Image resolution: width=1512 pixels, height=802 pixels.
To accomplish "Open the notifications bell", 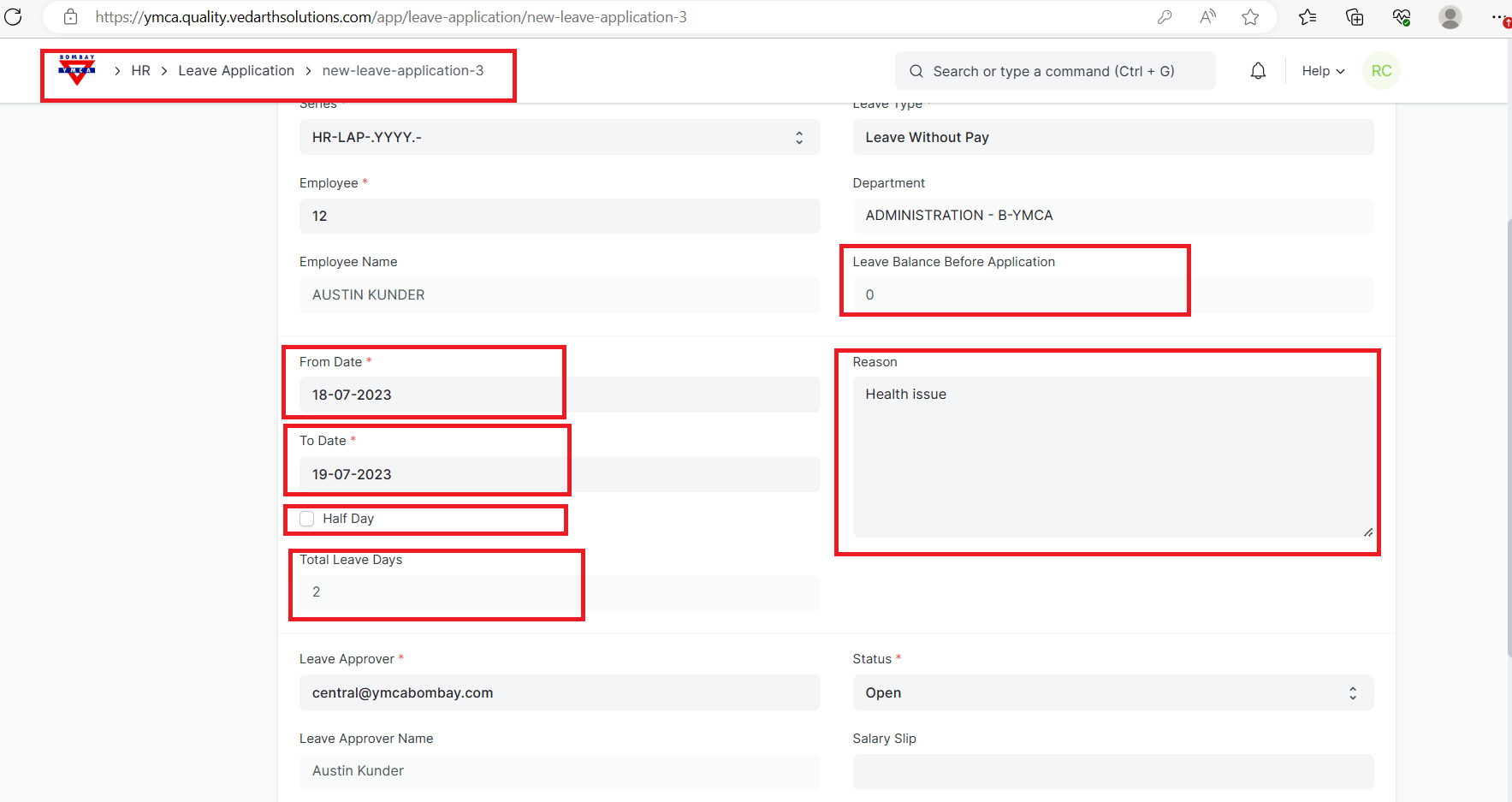I will 1258,71.
